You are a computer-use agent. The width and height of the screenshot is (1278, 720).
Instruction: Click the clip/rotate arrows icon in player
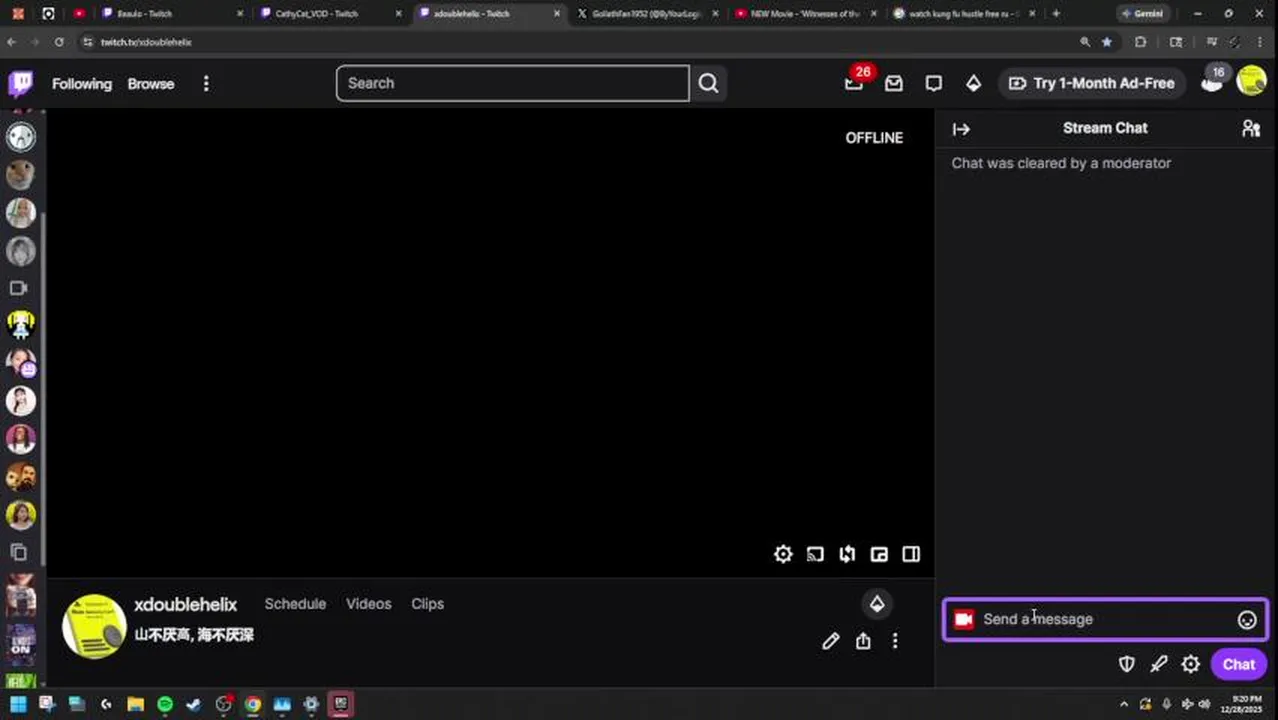847,554
